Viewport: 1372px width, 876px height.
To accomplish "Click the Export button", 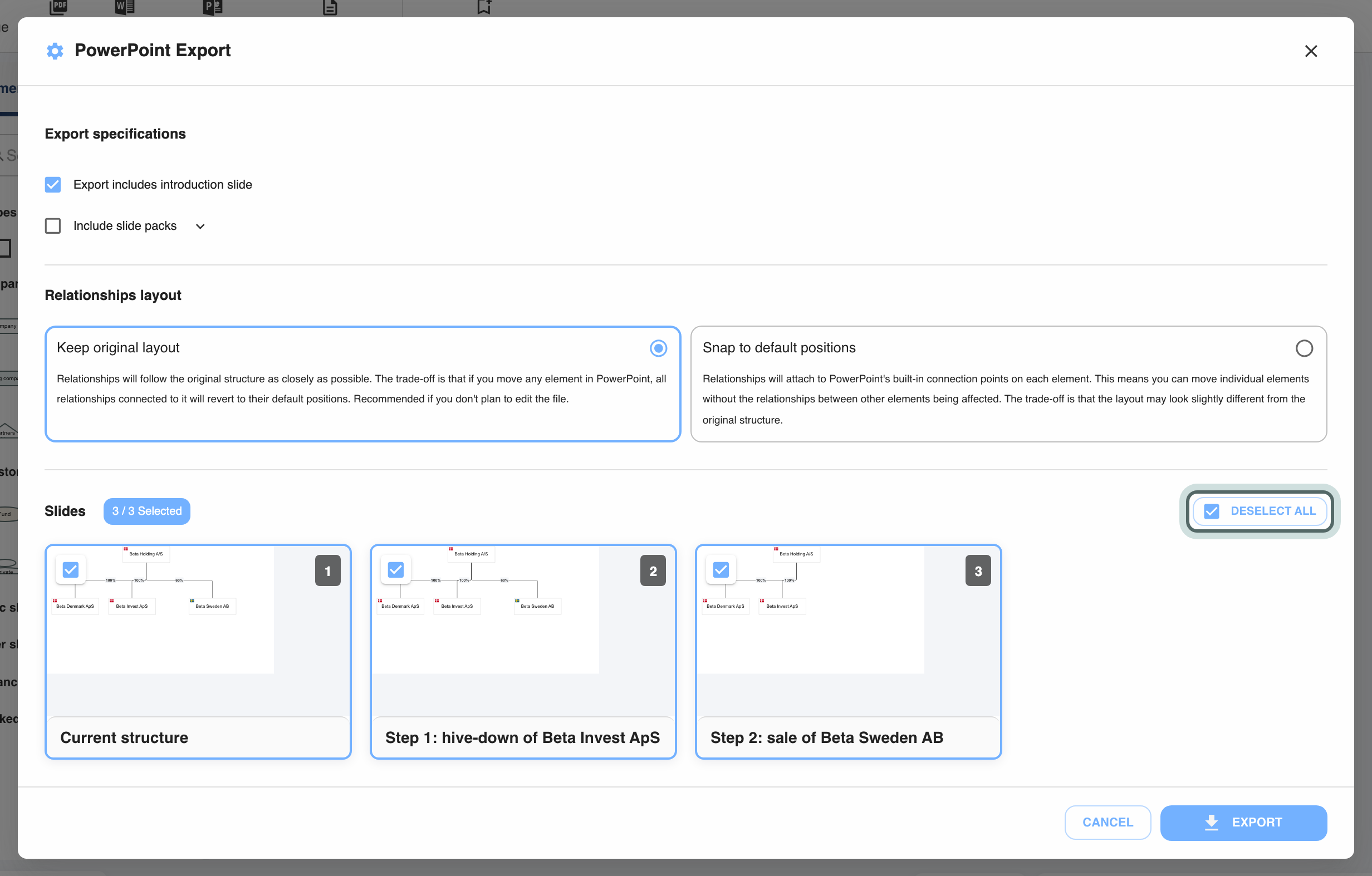I will pyautogui.click(x=1243, y=823).
